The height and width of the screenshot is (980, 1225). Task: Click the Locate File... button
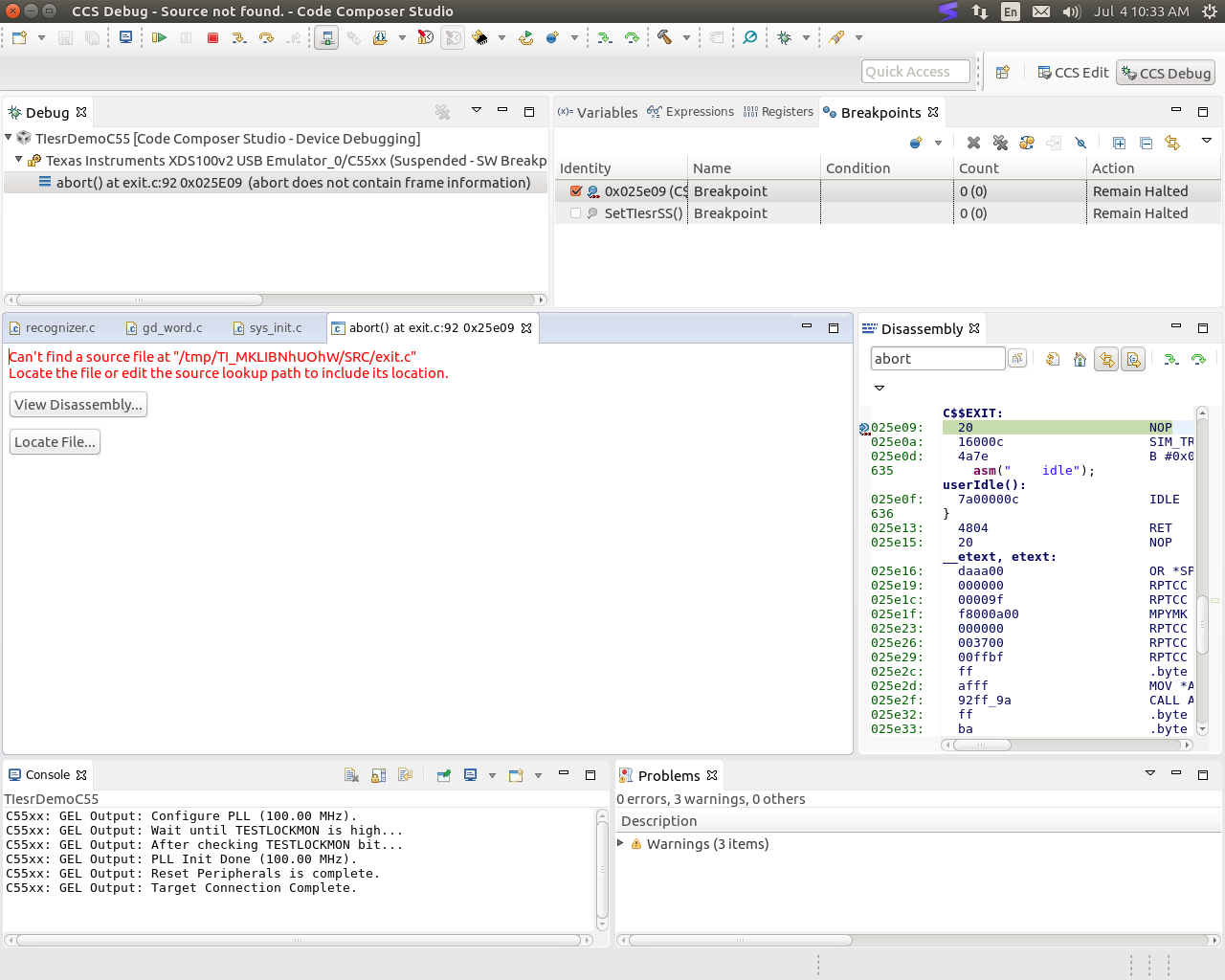pos(55,442)
